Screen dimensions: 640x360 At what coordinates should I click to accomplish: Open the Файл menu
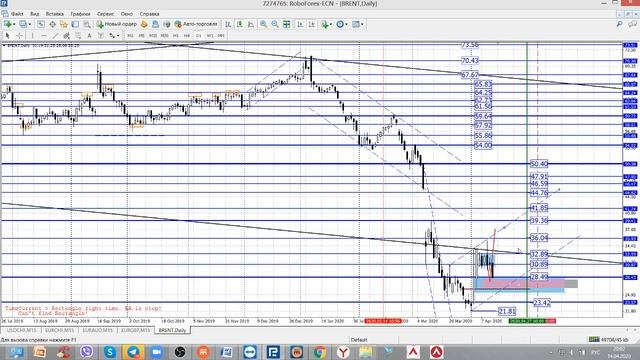17,13
